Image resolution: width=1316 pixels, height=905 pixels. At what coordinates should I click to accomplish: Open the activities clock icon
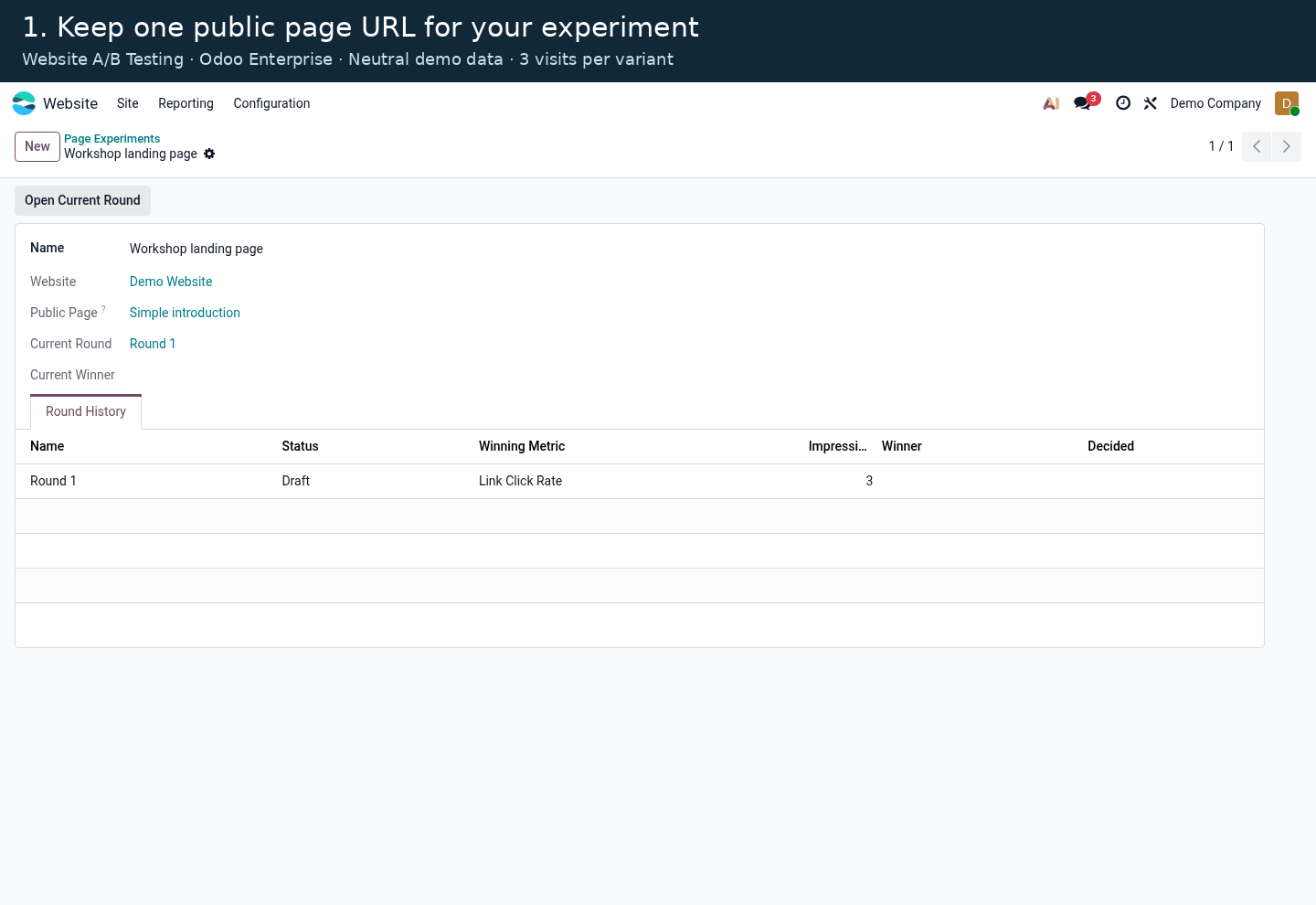(1123, 103)
